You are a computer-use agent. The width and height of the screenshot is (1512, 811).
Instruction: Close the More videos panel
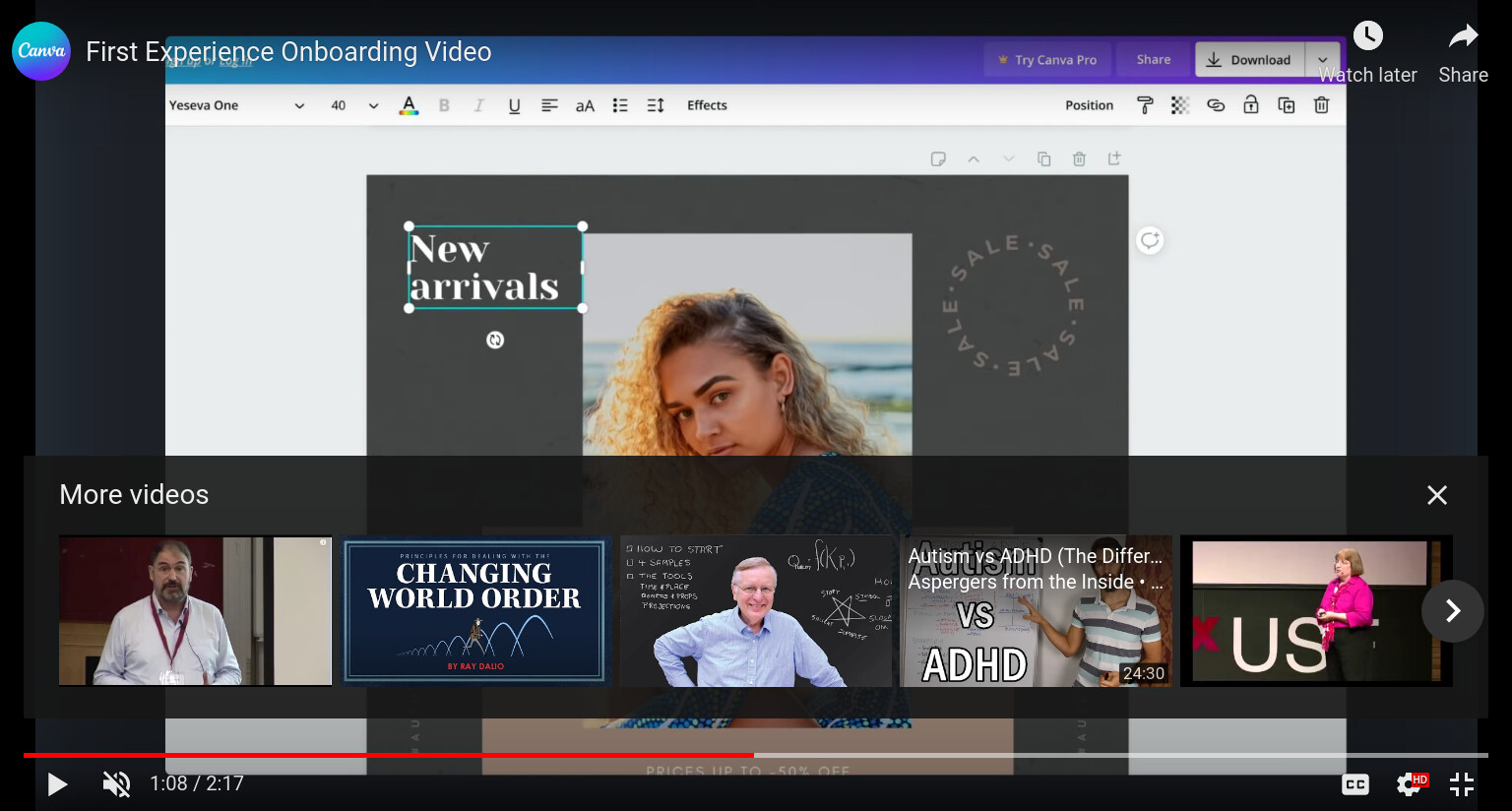[1437, 495]
